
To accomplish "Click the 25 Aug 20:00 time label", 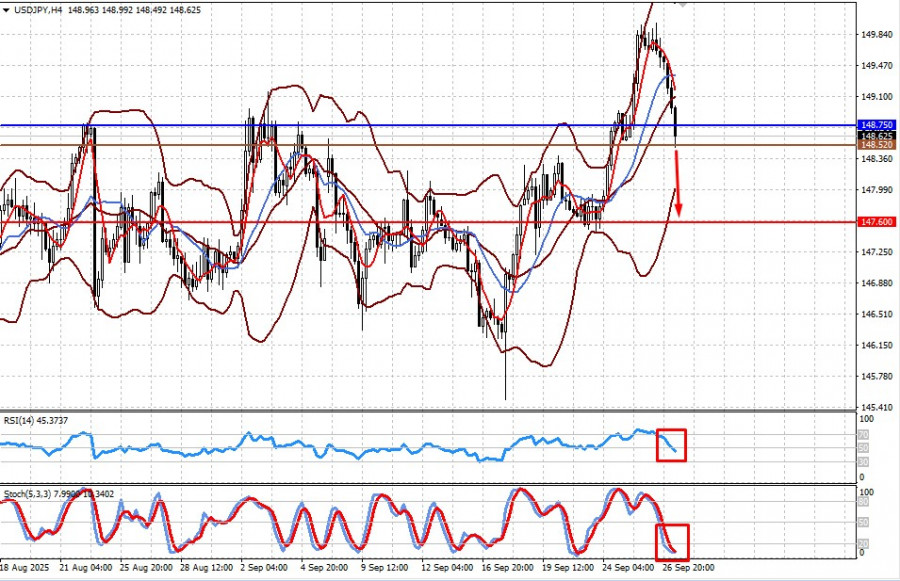I will [x=146, y=568].
